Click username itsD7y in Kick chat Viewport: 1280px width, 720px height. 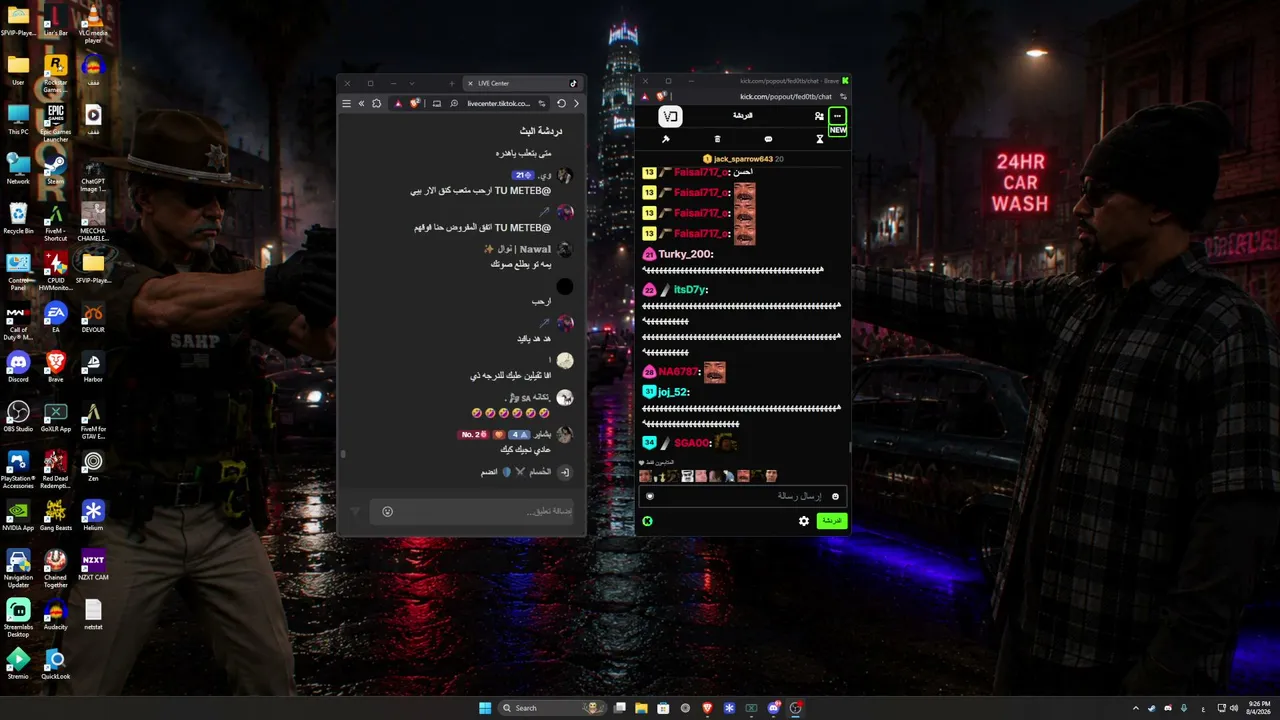pyautogui.click(x=690, y=290)
